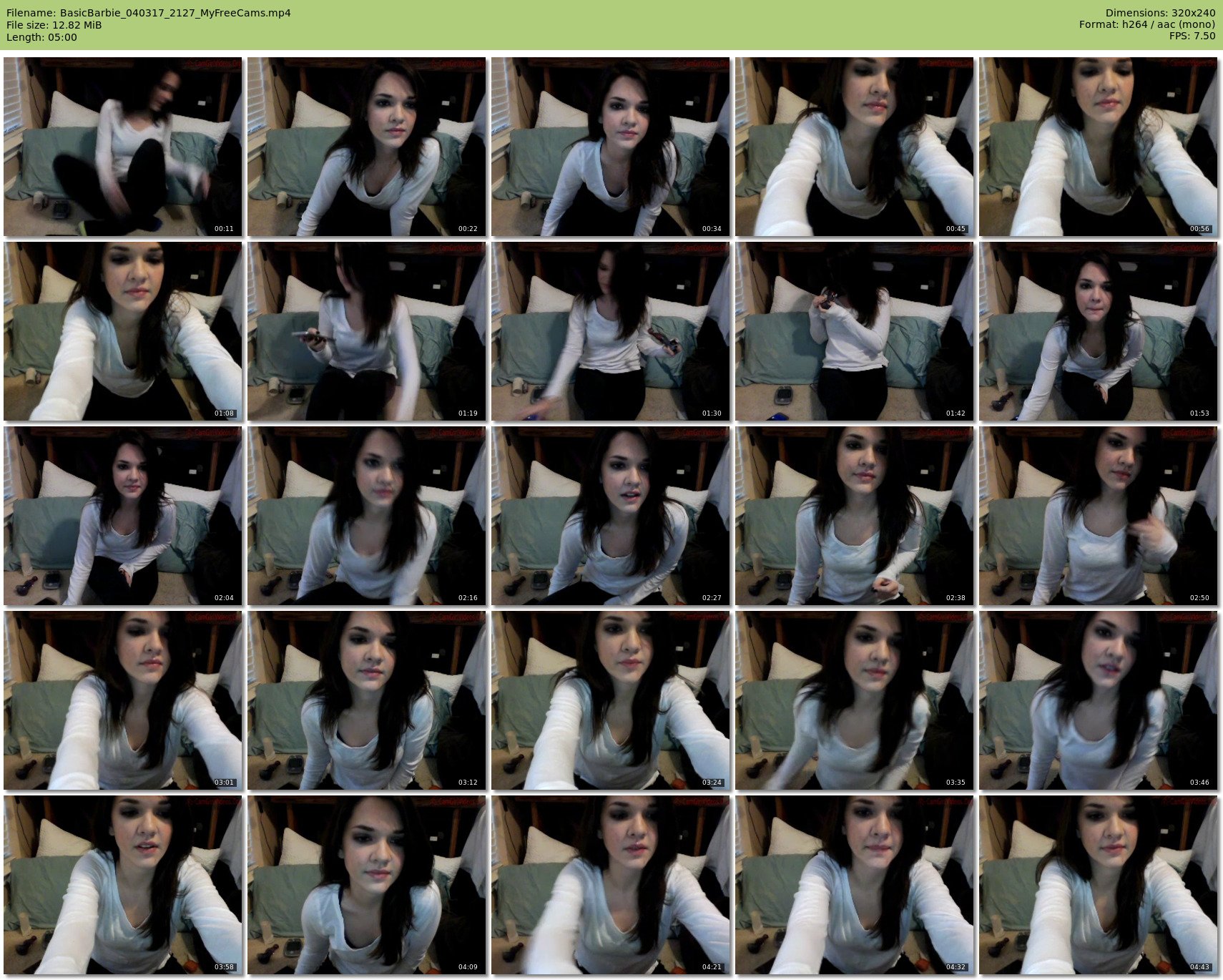Choose the frame labeled 00:45
Image resolution: width=1223 pixels, height=980 pixels.
click(x=855, y=147)
